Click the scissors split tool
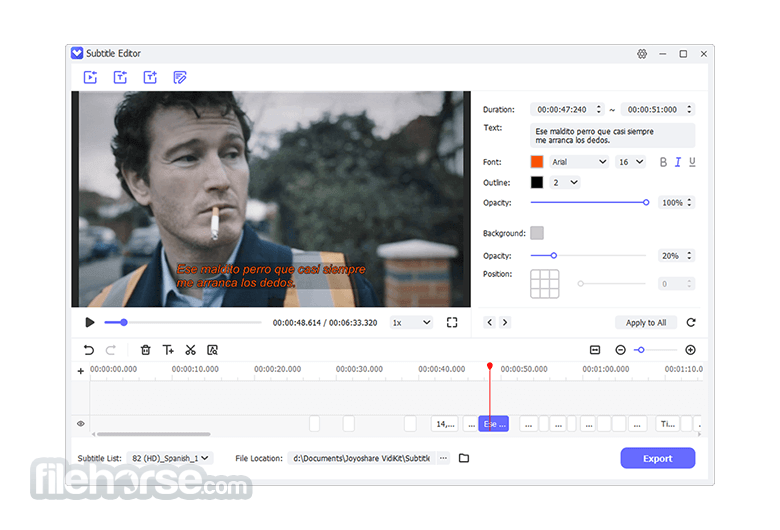This screenshot has width=780, height=530. click(190, 350)
